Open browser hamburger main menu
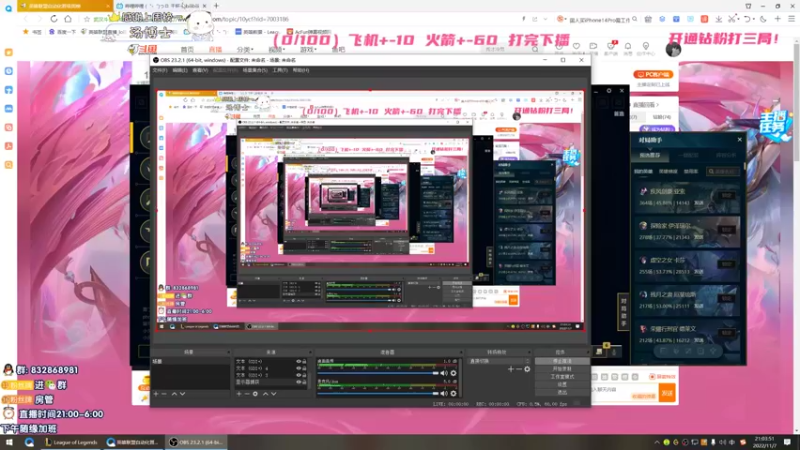This screenshot has height=450, width=800. coord(791,19)
